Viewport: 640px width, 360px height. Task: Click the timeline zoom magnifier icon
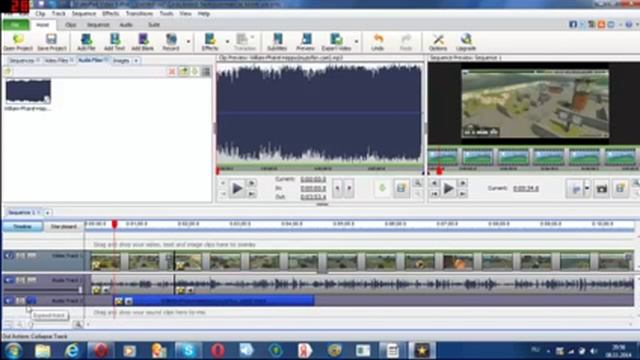[x=78, y=324]
